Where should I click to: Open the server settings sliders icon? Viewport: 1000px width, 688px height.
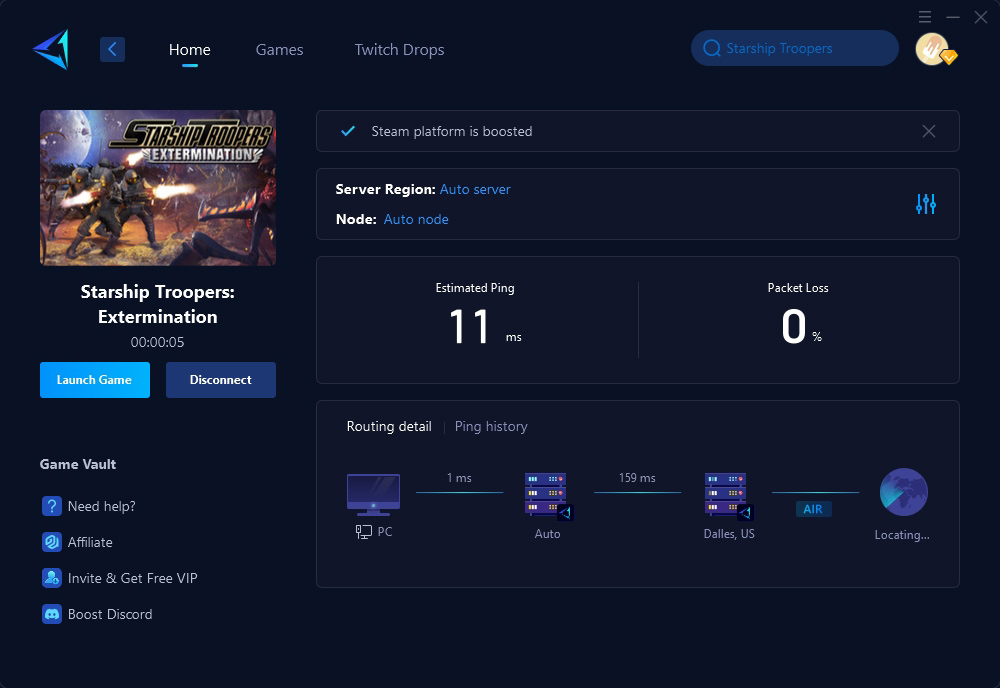click(925, 204)
